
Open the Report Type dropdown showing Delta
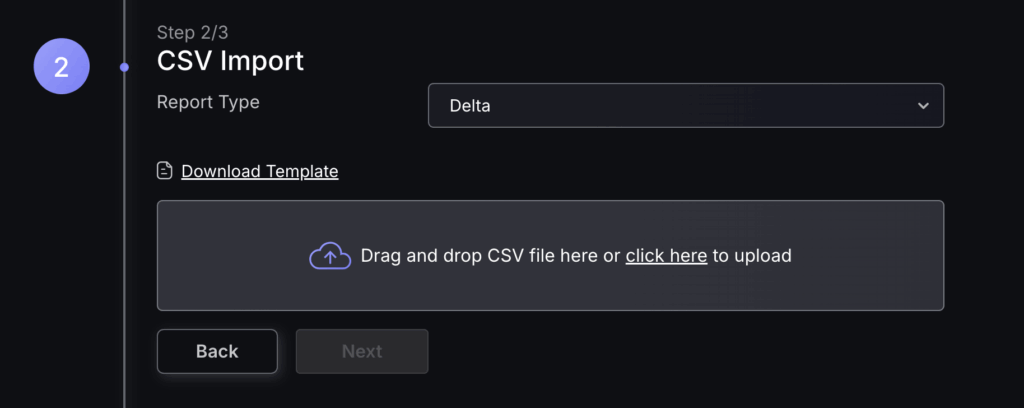click(685, 106)
